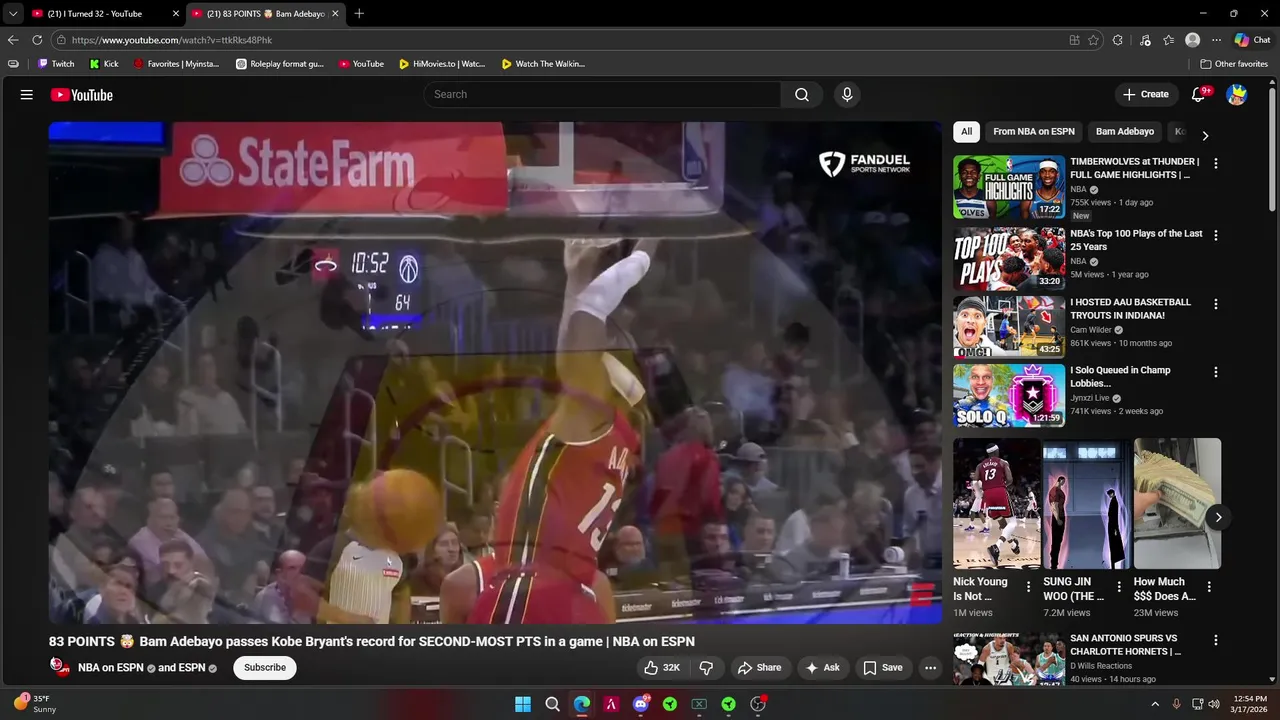The image size is (1280, 720).
Task: Open the browser profile avatar
Action: pyautogui.click(x=1192, y=40)
